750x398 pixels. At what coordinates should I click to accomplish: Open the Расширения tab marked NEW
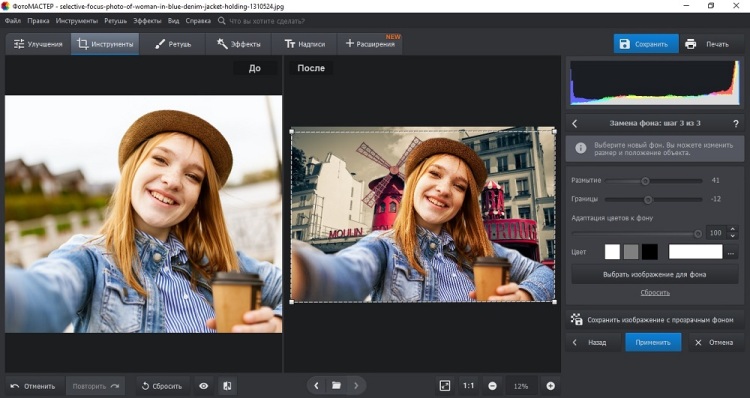tap(370, 44)
